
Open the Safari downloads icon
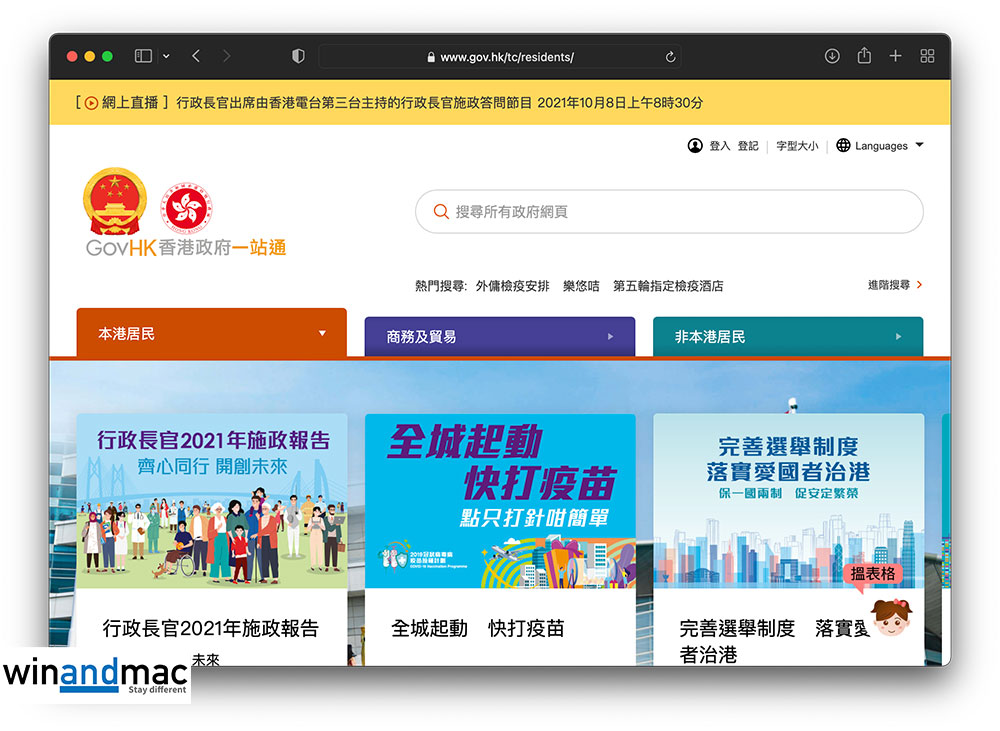pos(832,56)
